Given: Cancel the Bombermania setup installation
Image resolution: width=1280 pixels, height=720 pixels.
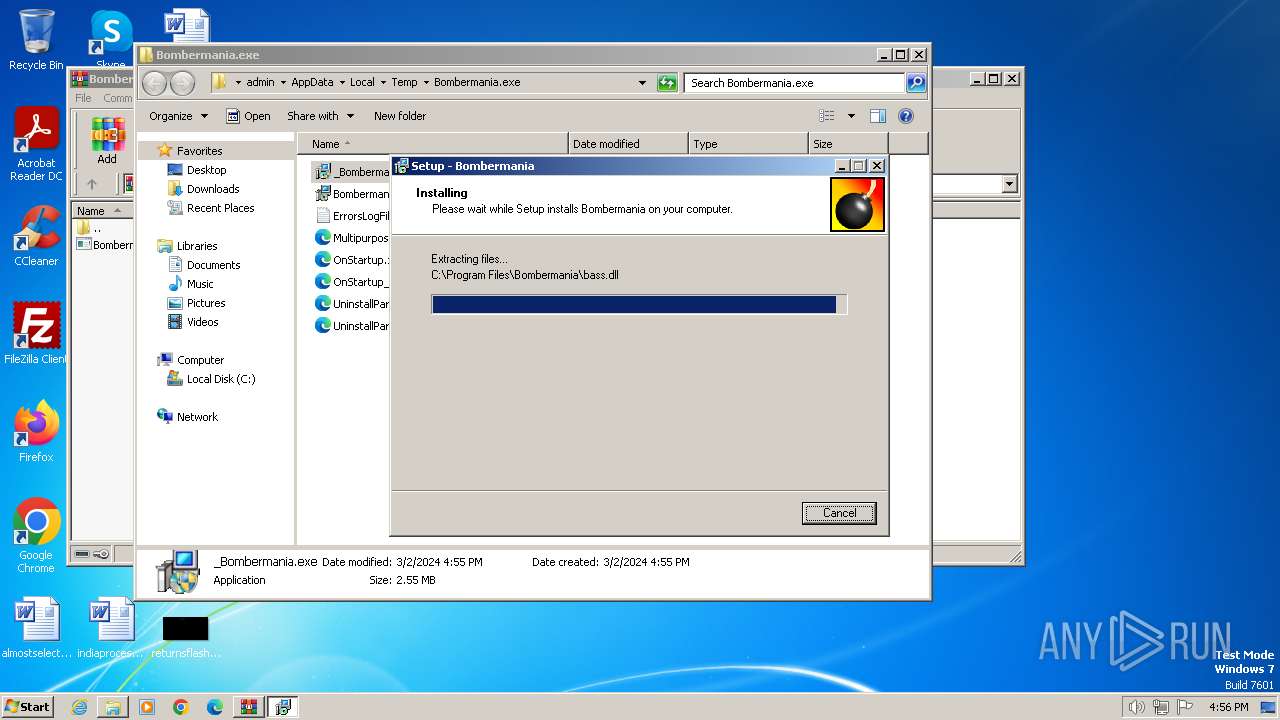Looking at the screenshot, I should click(839, 513).
